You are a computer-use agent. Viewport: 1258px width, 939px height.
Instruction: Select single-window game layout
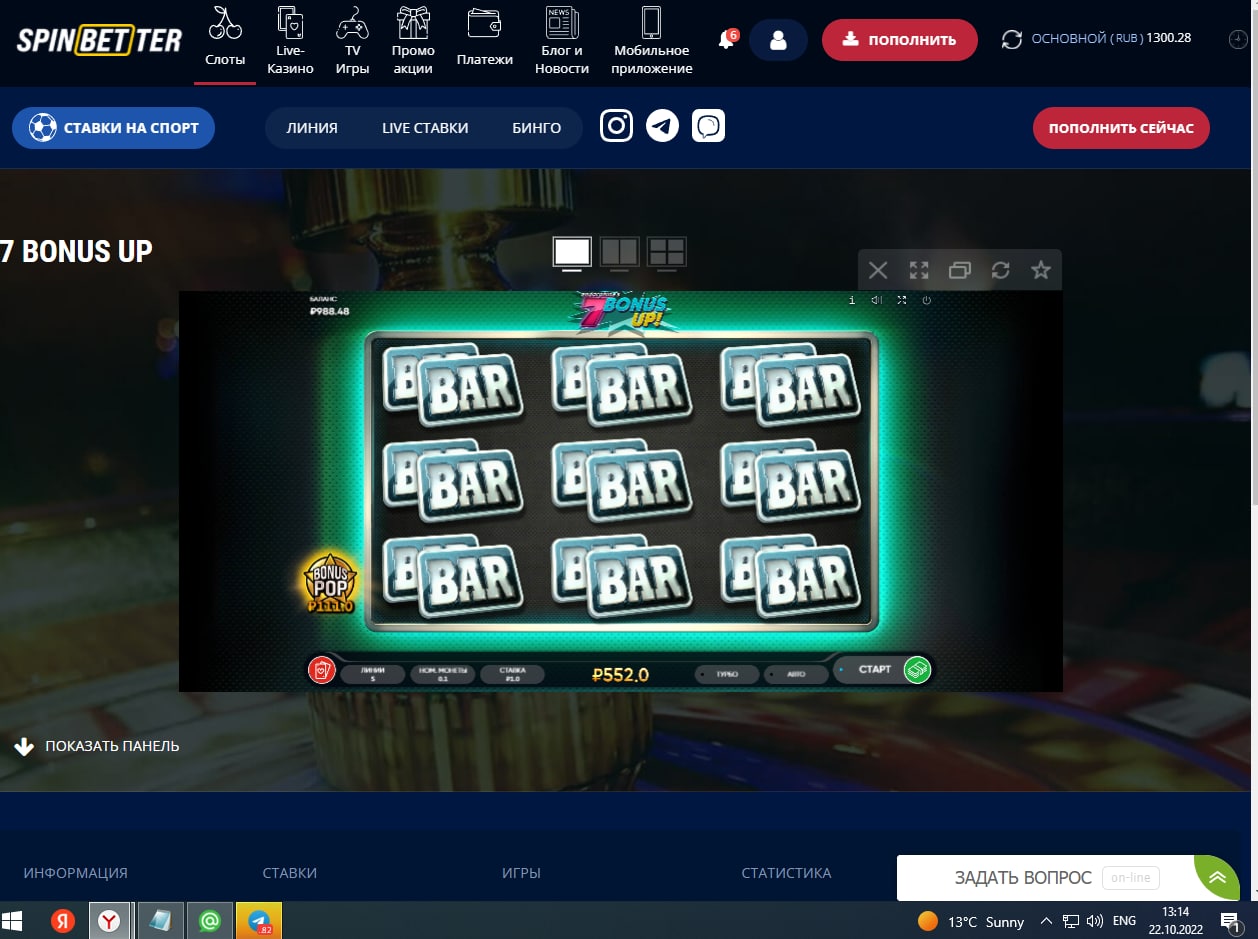click(572, 252)
